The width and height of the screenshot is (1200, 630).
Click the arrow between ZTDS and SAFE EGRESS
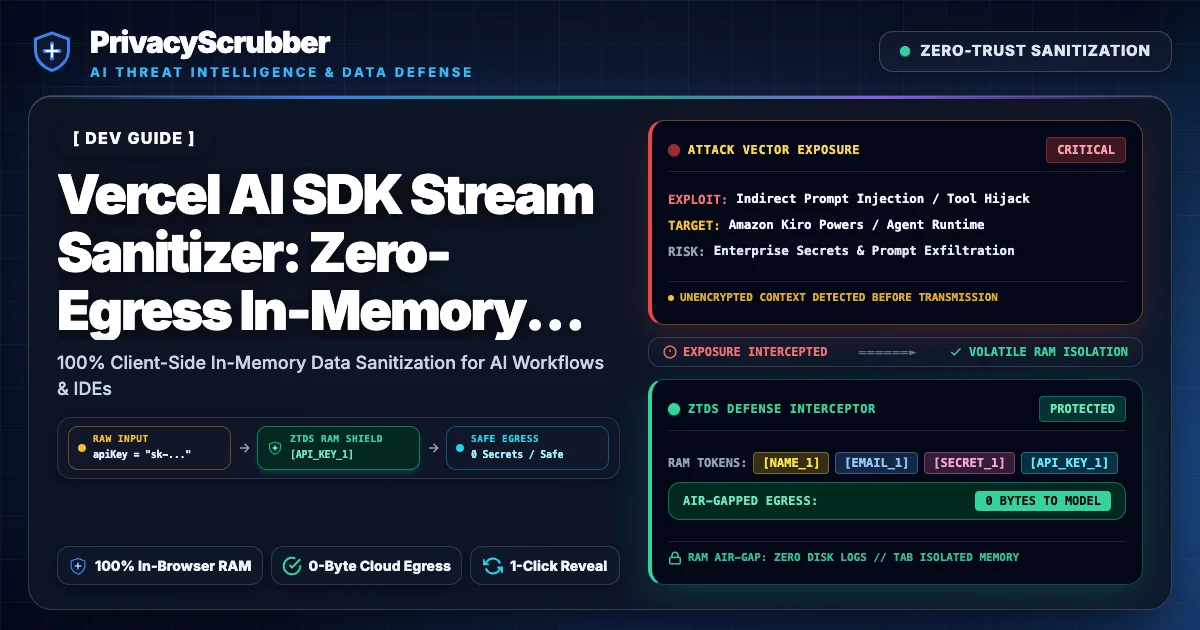point(432,449)
